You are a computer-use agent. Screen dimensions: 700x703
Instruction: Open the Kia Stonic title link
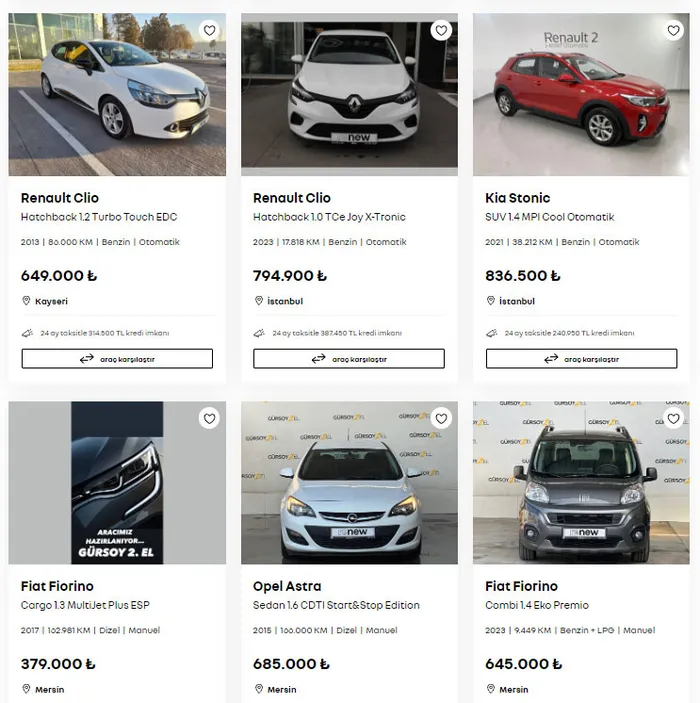pos(517,198)
